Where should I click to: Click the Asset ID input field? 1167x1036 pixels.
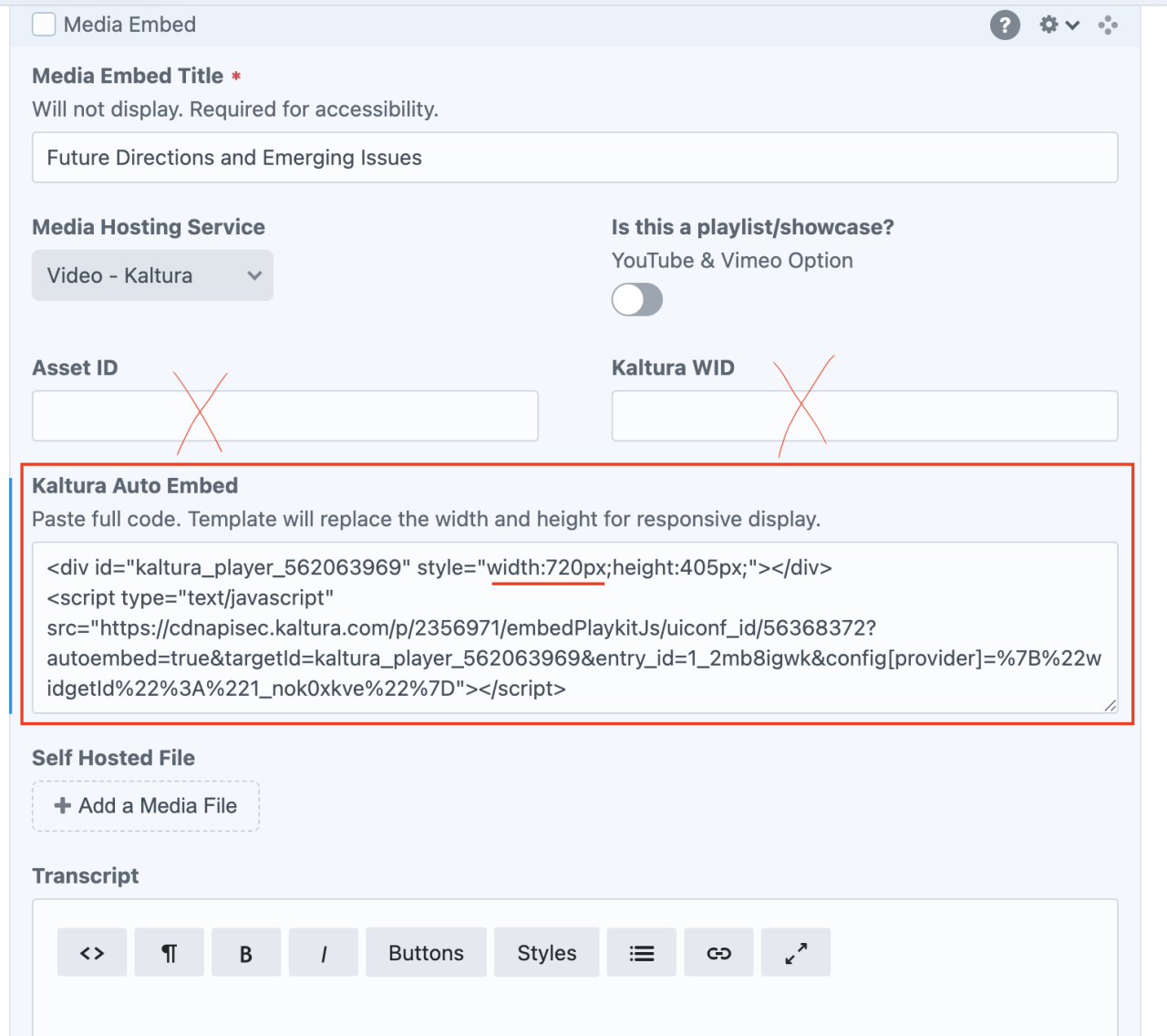click(284, 416)
